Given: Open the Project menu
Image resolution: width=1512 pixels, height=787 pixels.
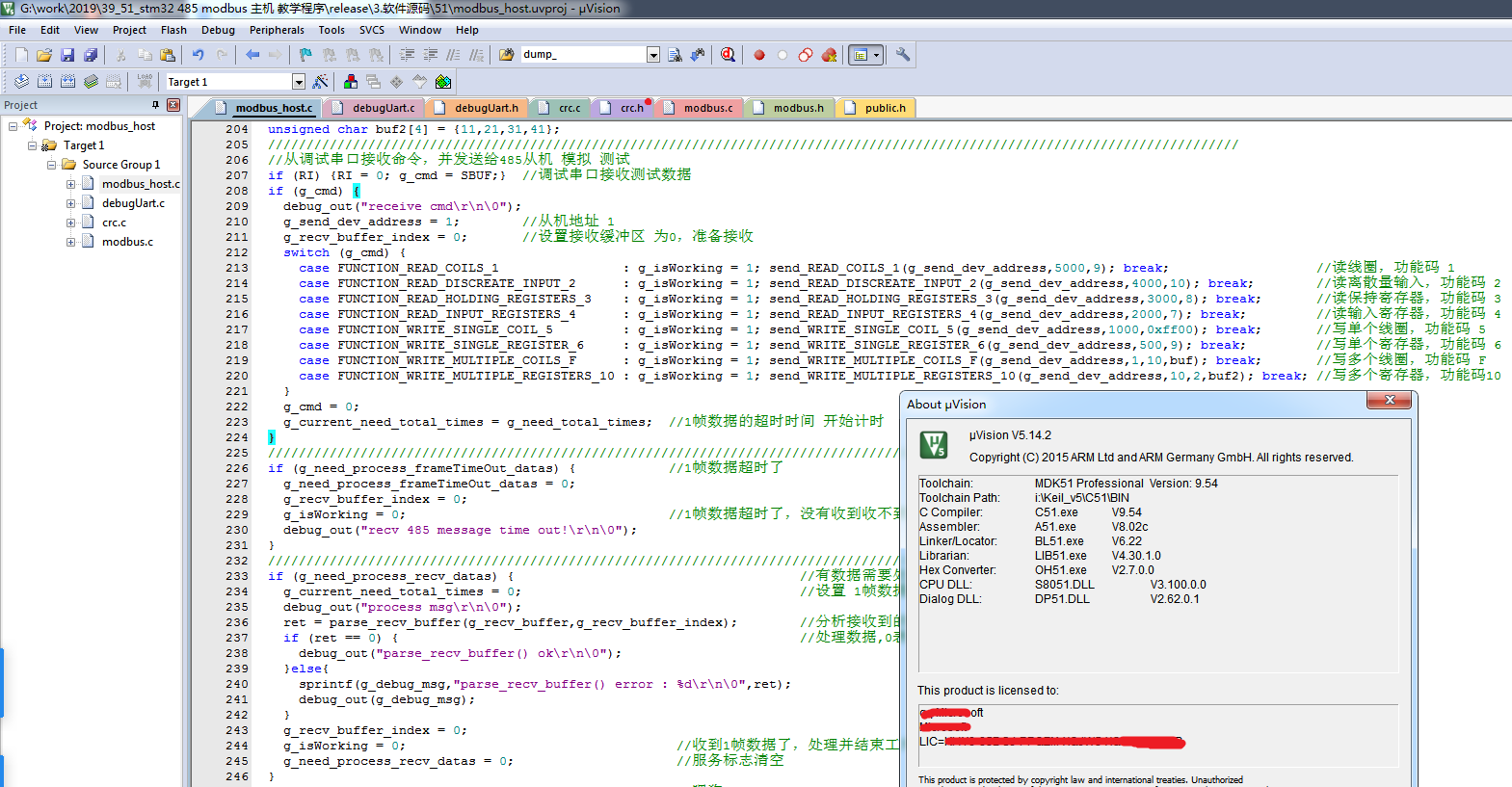Looking at the screenshot, I should tap(129, 30).
